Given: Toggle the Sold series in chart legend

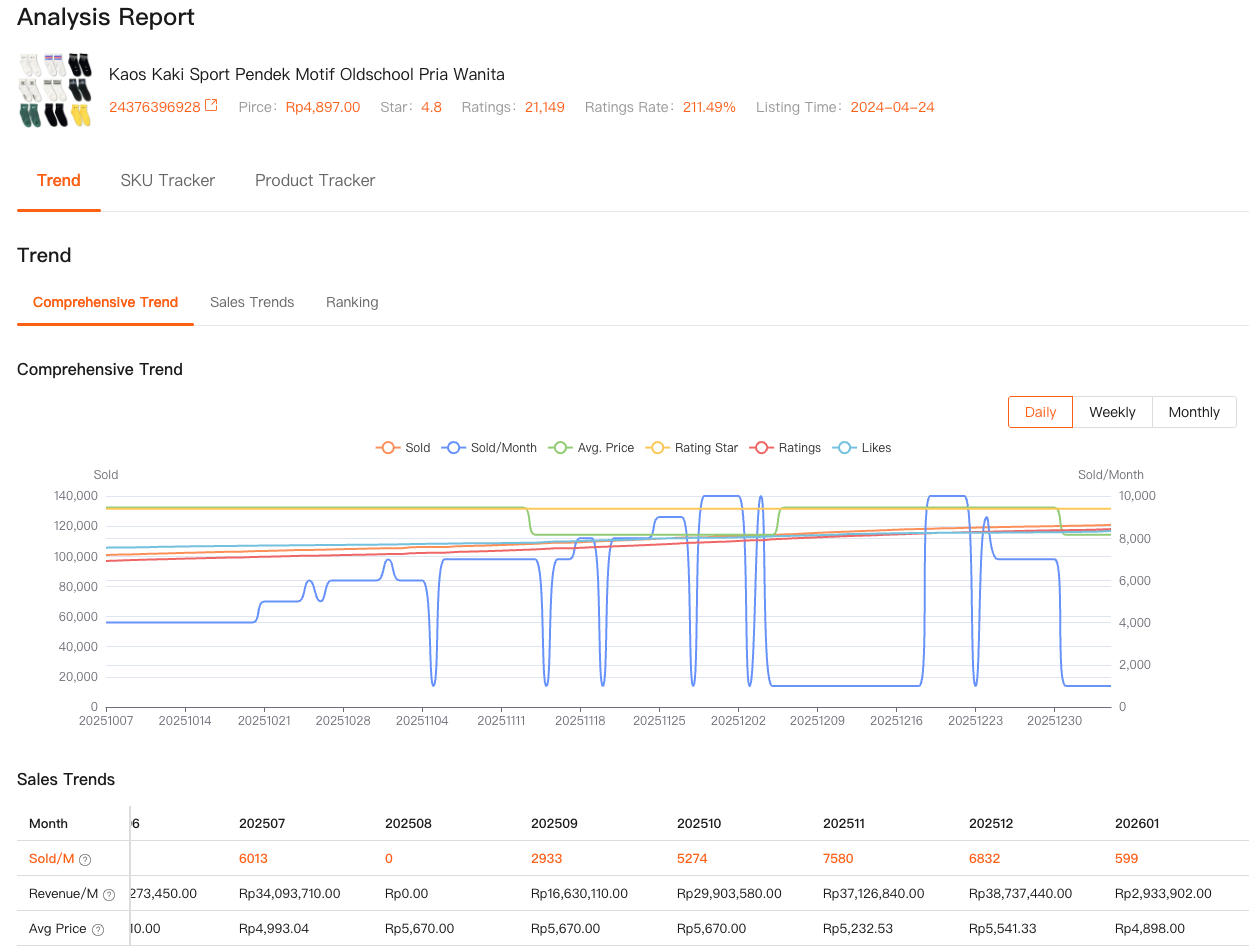Looking at the screenshot, I should tap(403, 448).
